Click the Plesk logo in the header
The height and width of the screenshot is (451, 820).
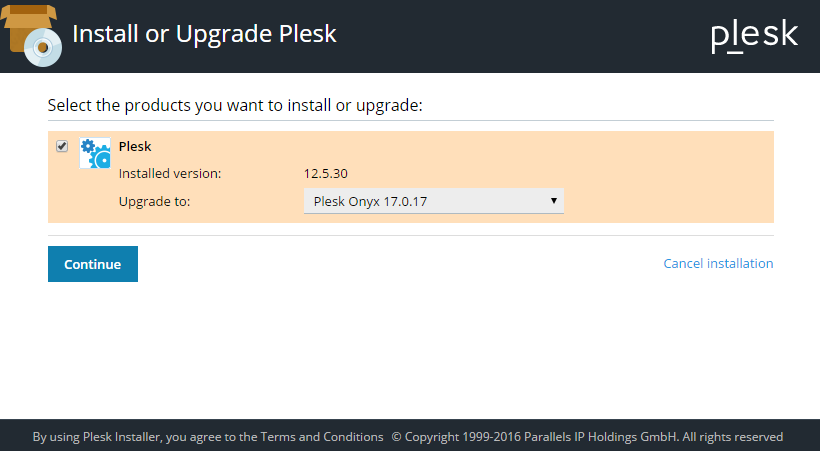point(754,35)
